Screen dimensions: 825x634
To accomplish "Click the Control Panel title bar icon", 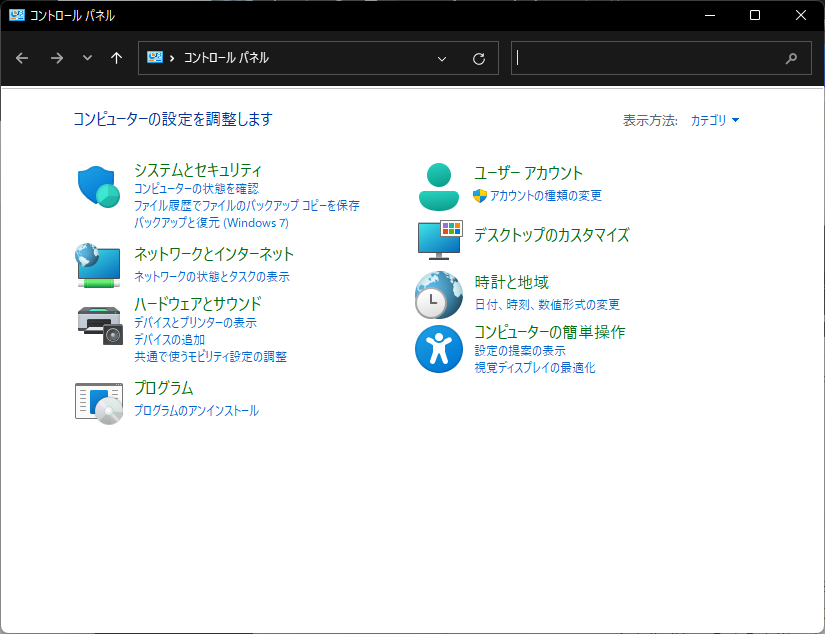I will (17, 15).
